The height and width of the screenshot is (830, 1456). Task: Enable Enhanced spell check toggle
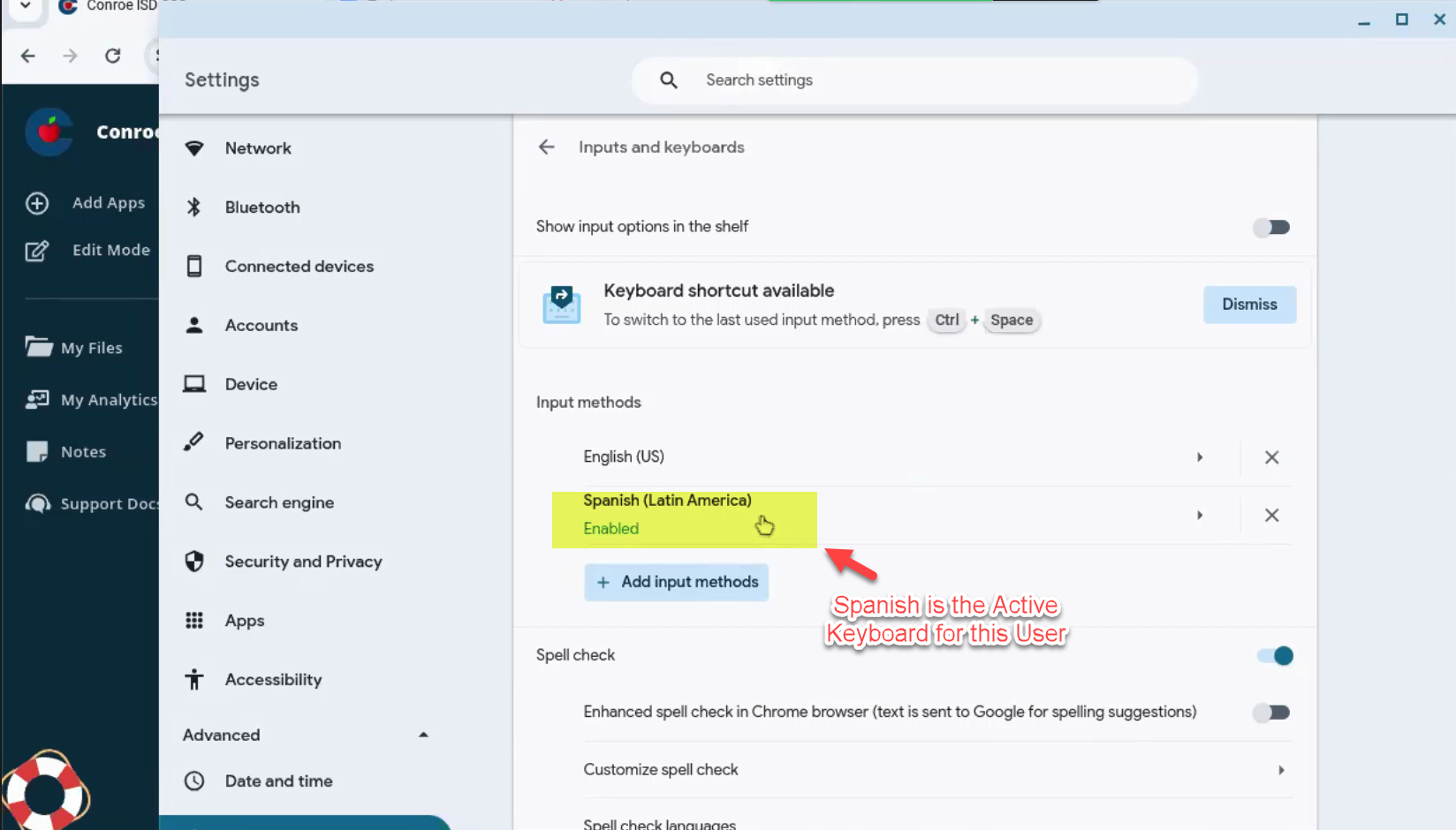pos(1271,713)
